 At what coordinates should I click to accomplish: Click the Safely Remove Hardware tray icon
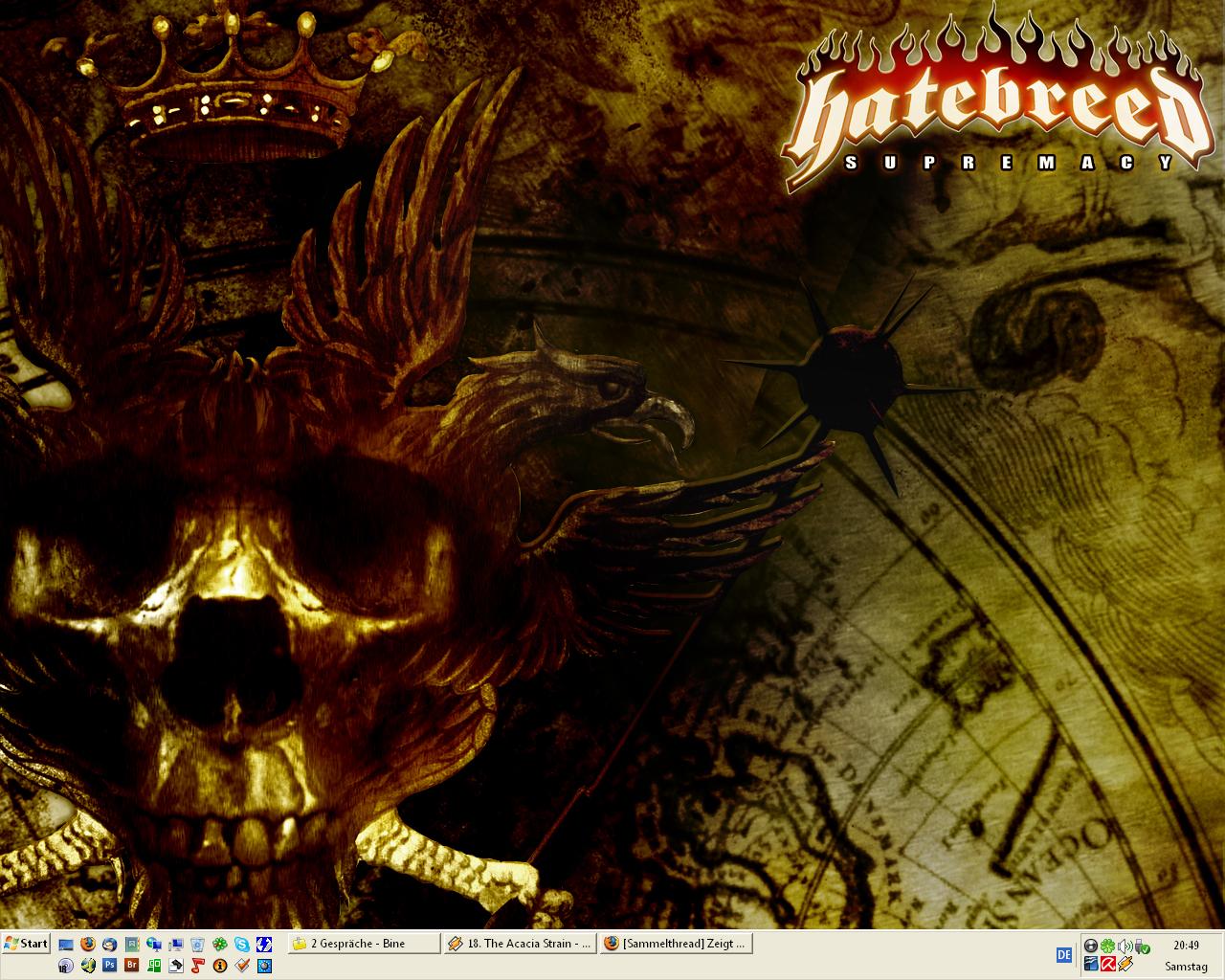[1143, 946]
